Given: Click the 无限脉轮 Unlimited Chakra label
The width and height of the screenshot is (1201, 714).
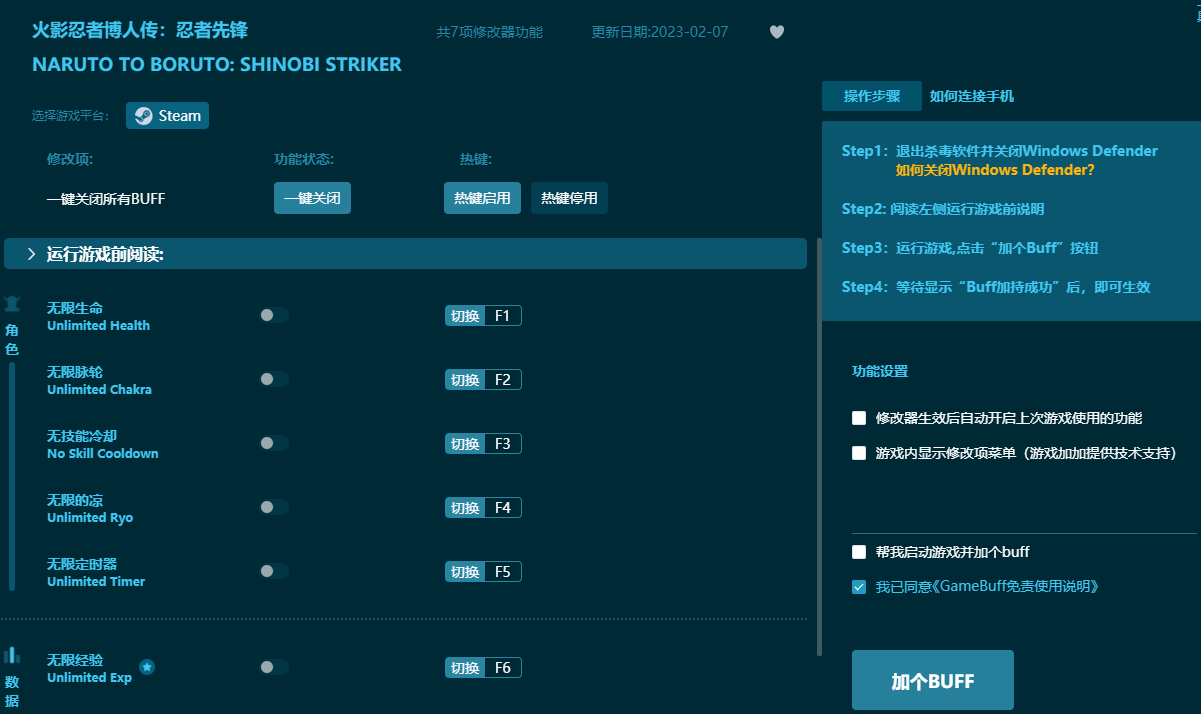Looking at the screenshot, I should 99,380.
